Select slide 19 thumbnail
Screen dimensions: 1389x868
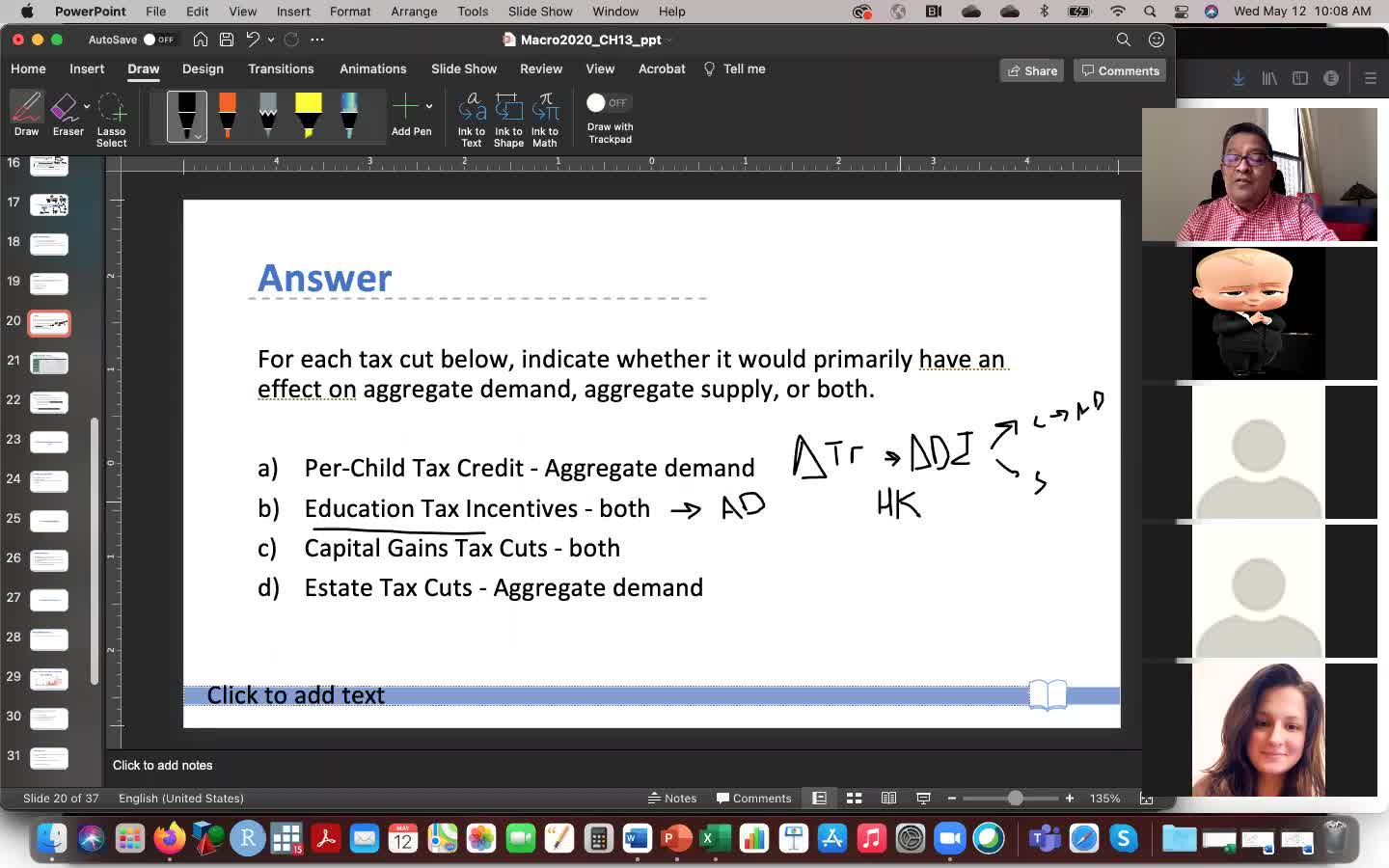click(x=49, y=284)
